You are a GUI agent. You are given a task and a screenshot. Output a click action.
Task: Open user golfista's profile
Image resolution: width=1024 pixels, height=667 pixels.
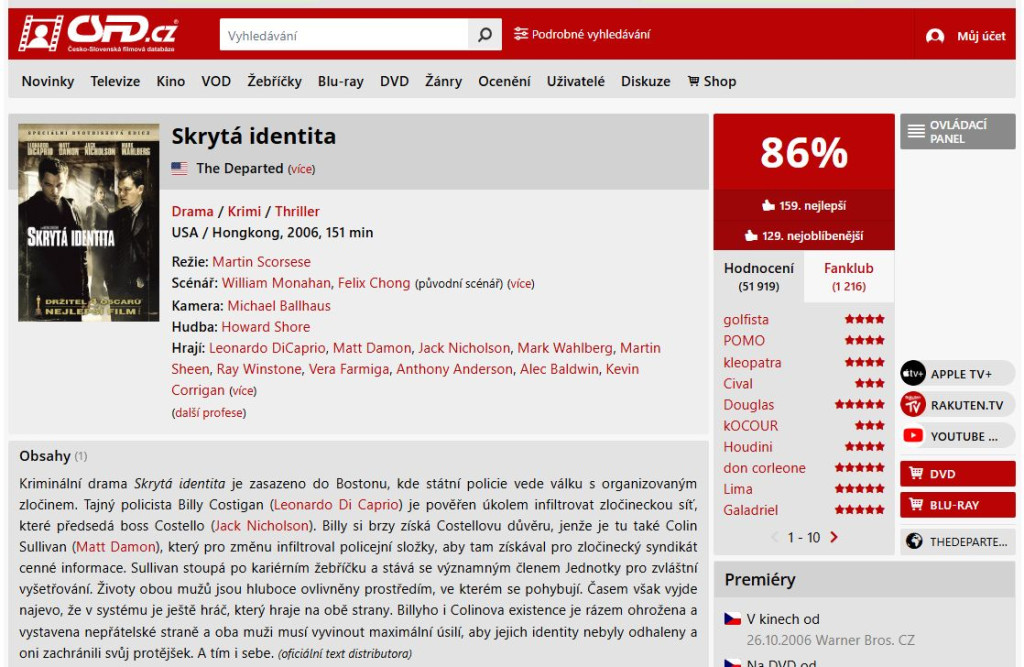click(x=746, y=319)
